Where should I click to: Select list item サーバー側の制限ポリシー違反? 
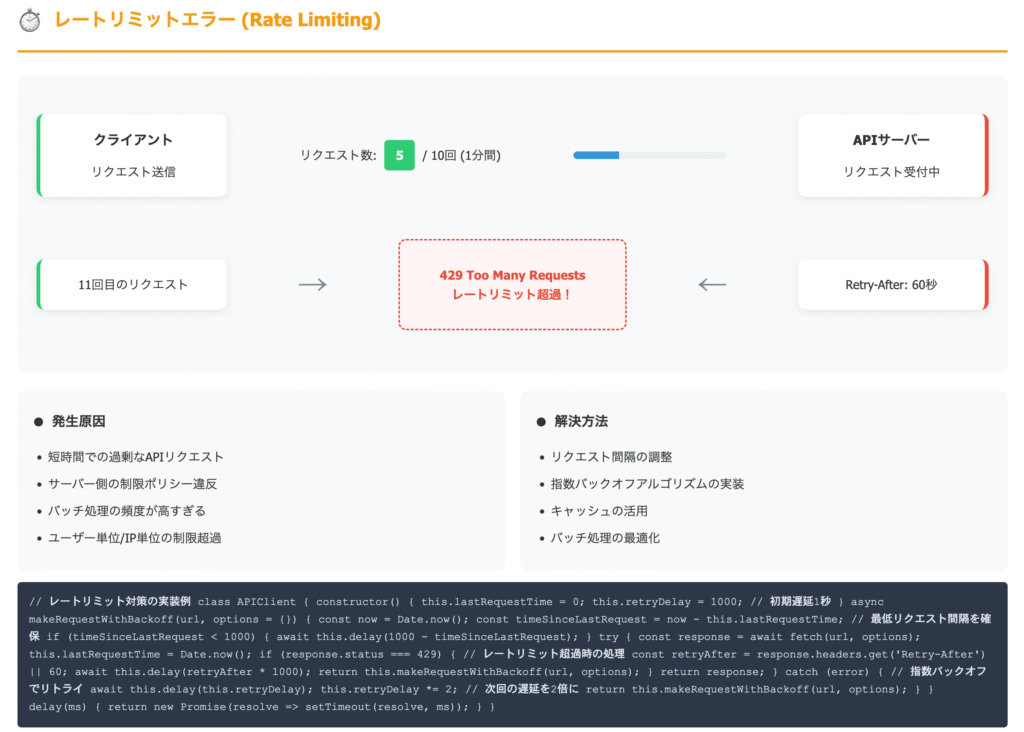click(x=133, y=484)
